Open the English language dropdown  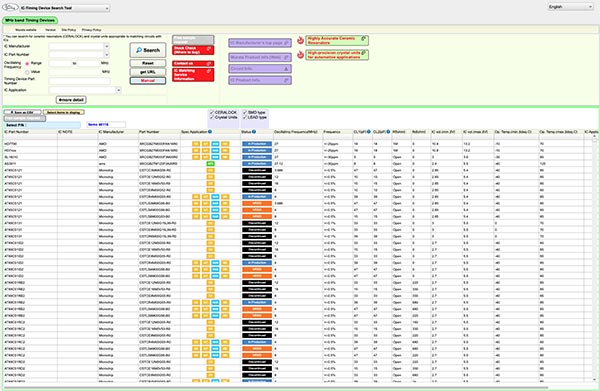[x=570, y=7]
